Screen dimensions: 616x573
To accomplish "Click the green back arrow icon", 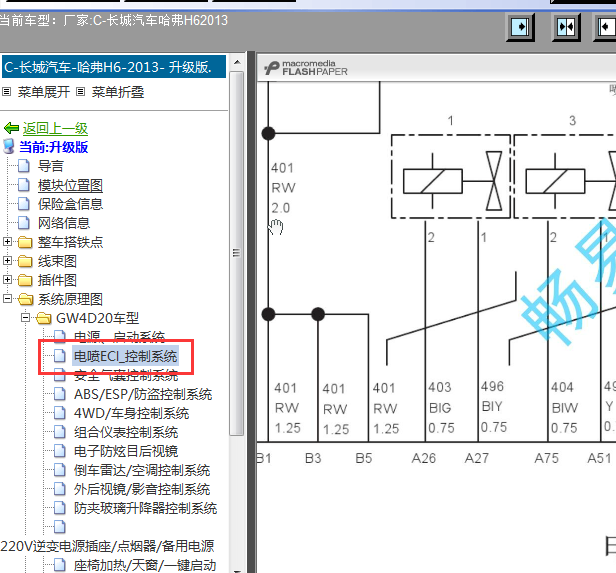I will coord(11,128).
